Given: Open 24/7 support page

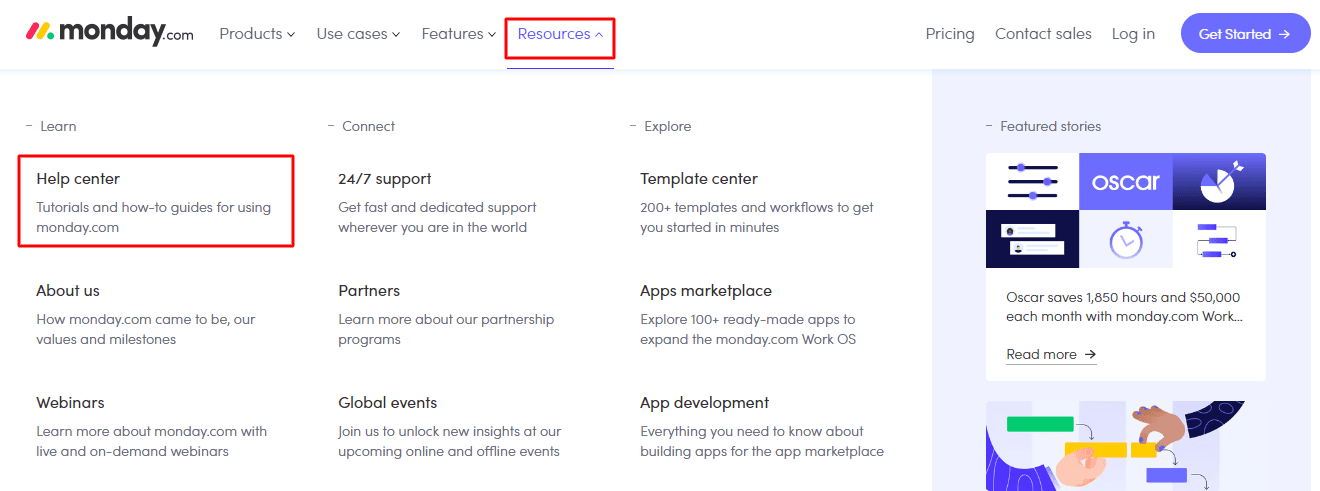Looking at the screenshot, I should 385,179.
